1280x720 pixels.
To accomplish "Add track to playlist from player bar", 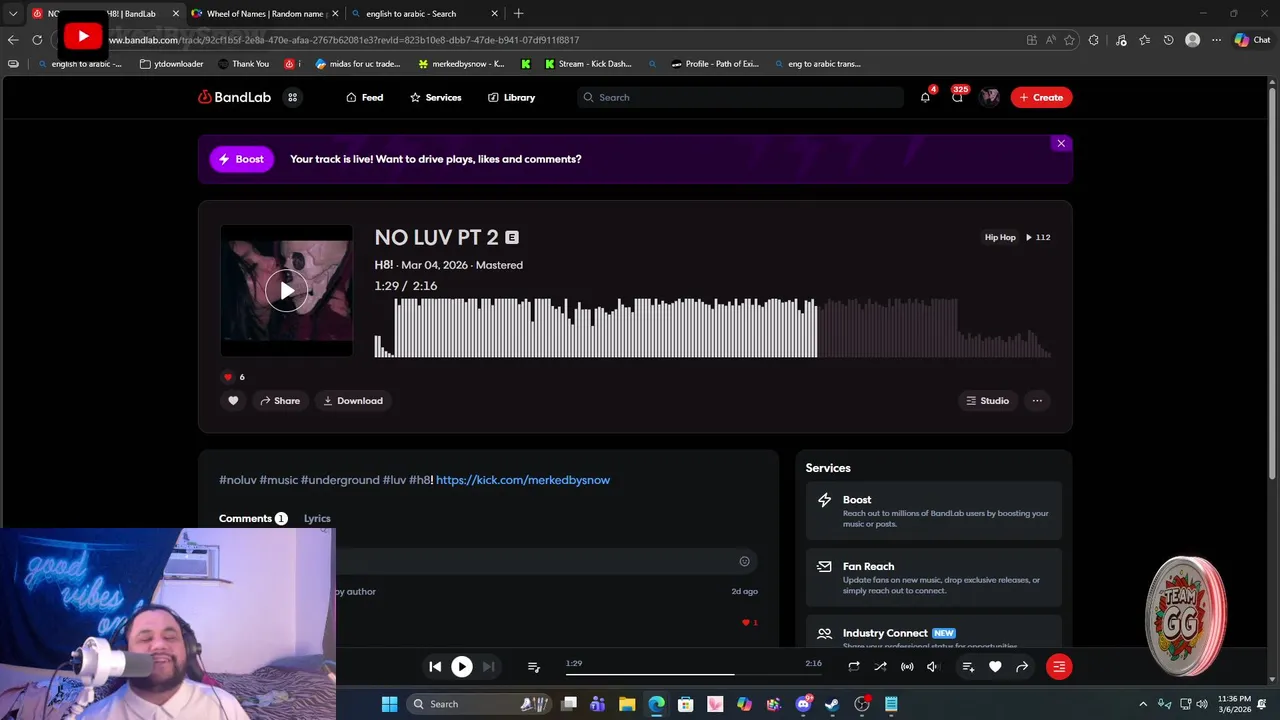I will 968,667.
